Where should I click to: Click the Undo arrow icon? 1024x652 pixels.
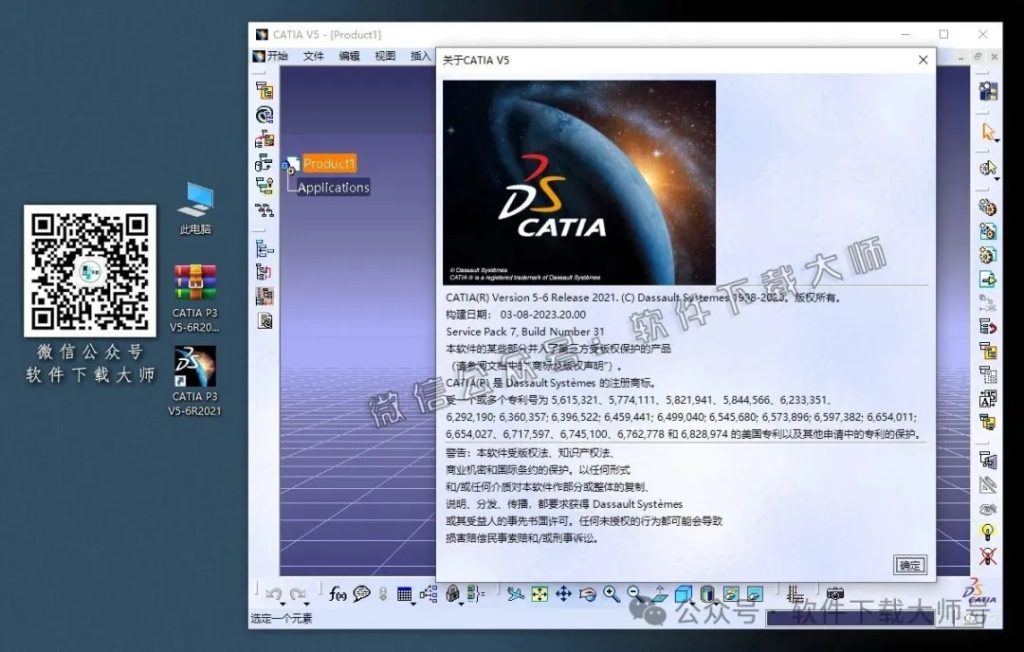click(x=274, y=593)
